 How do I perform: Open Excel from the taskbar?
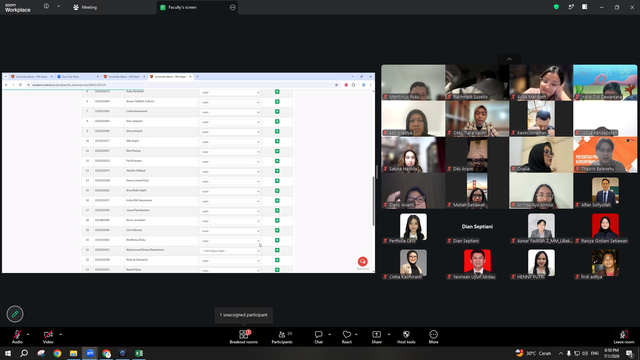click(139, 353)
